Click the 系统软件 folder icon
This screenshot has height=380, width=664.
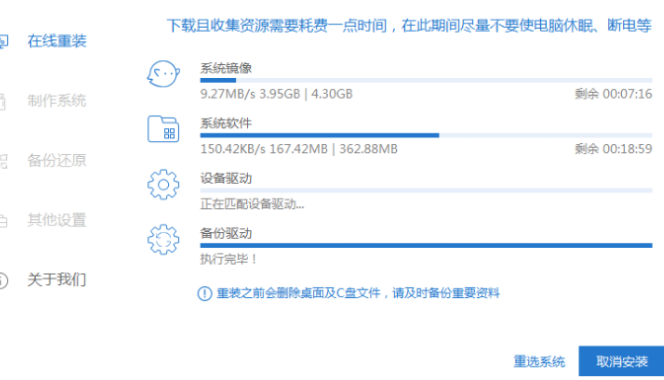(x=163, y=129)
